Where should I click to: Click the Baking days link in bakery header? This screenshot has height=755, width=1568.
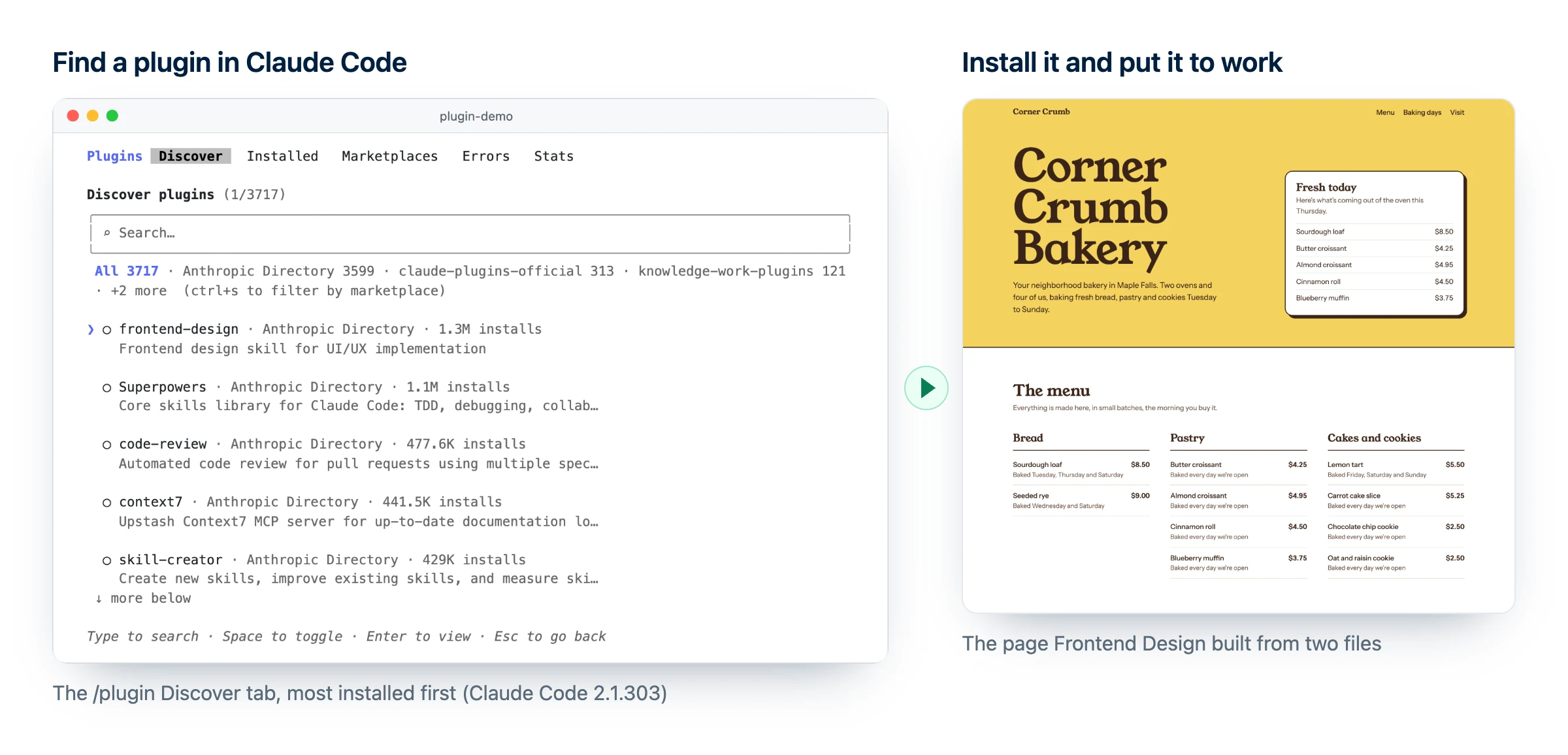coord(1422,112)
